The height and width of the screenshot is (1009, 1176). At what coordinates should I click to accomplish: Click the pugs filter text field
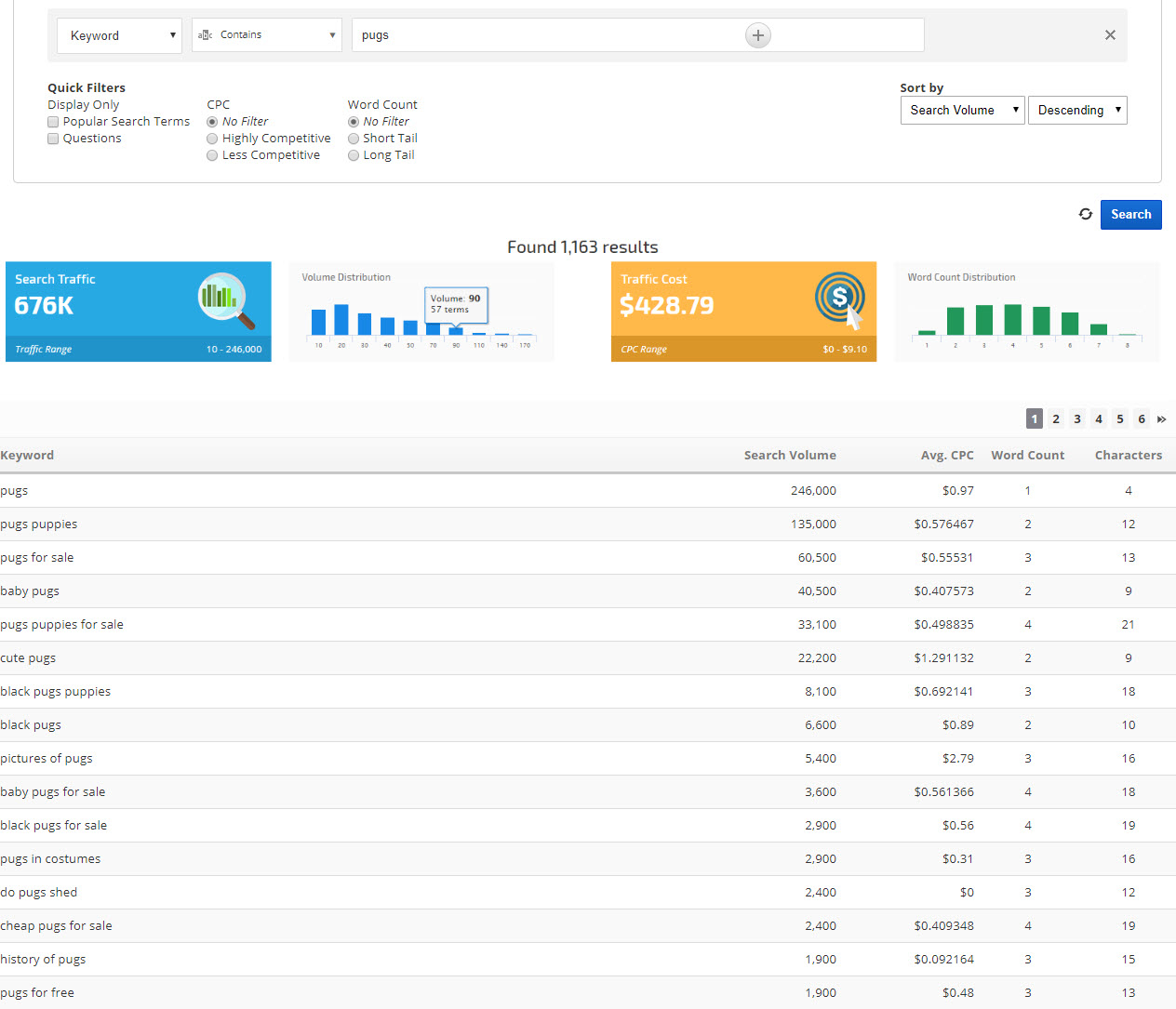coord(549,35)
